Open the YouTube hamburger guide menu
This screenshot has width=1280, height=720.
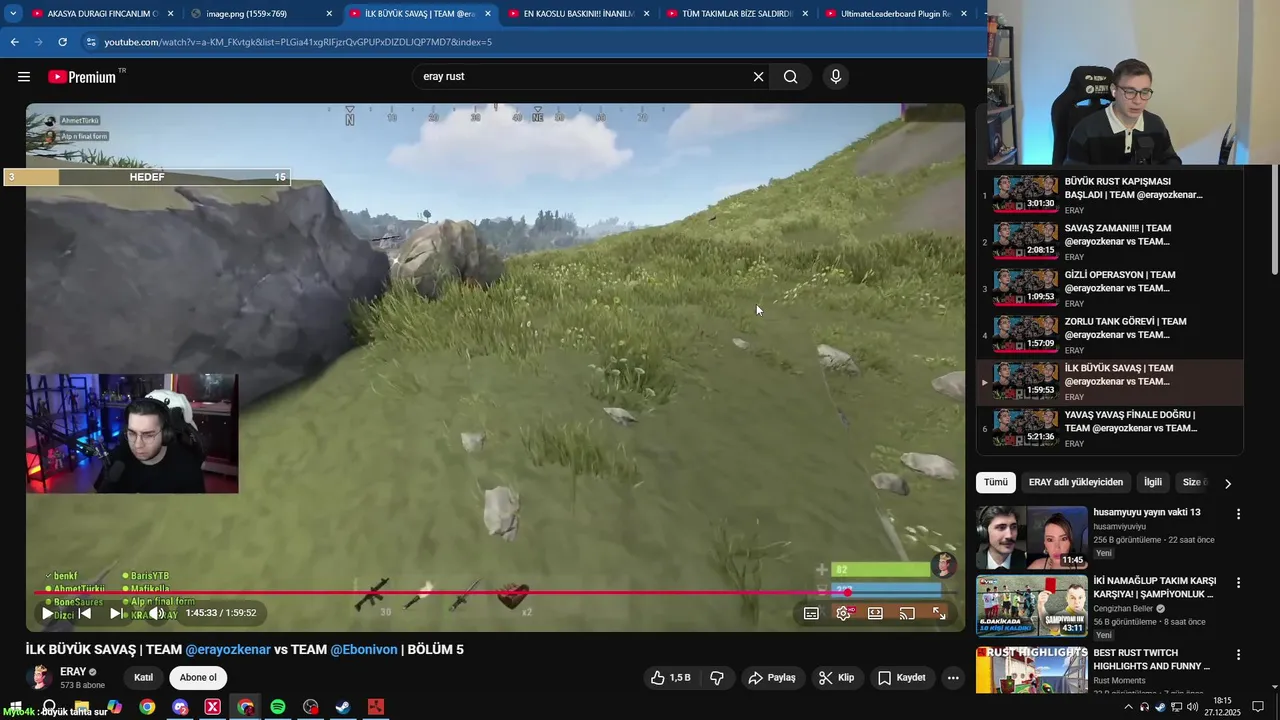point(24,77)
